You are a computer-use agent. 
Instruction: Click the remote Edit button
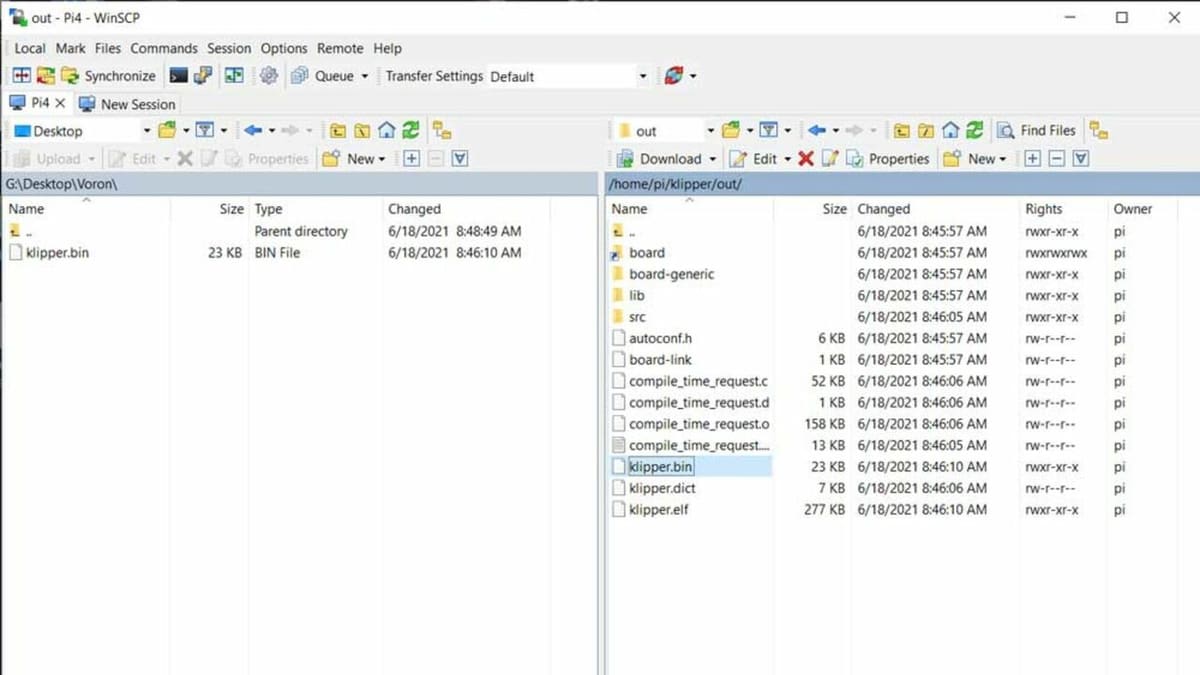(x=755, y=158)
